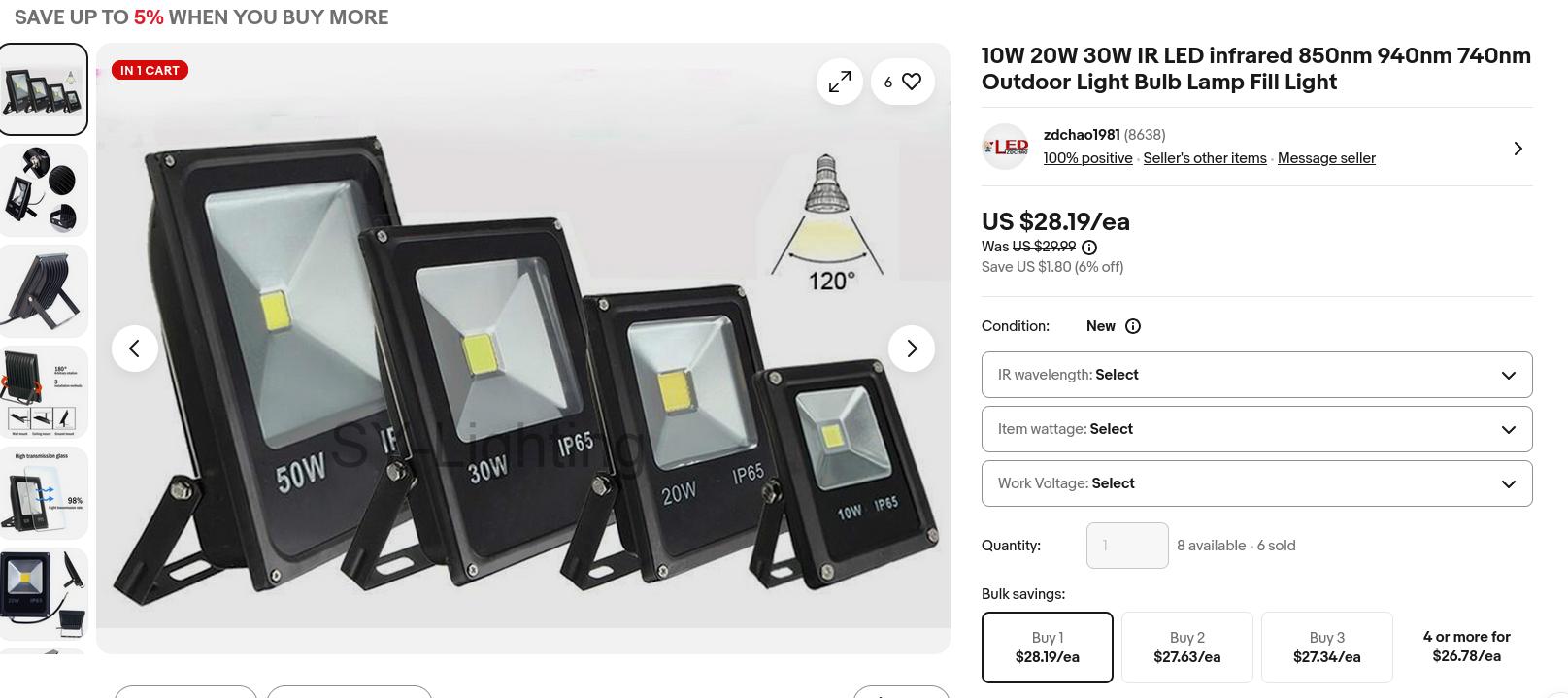Expand the Item wattage dropdown

pyautogui.click(x=1257, y=429)
